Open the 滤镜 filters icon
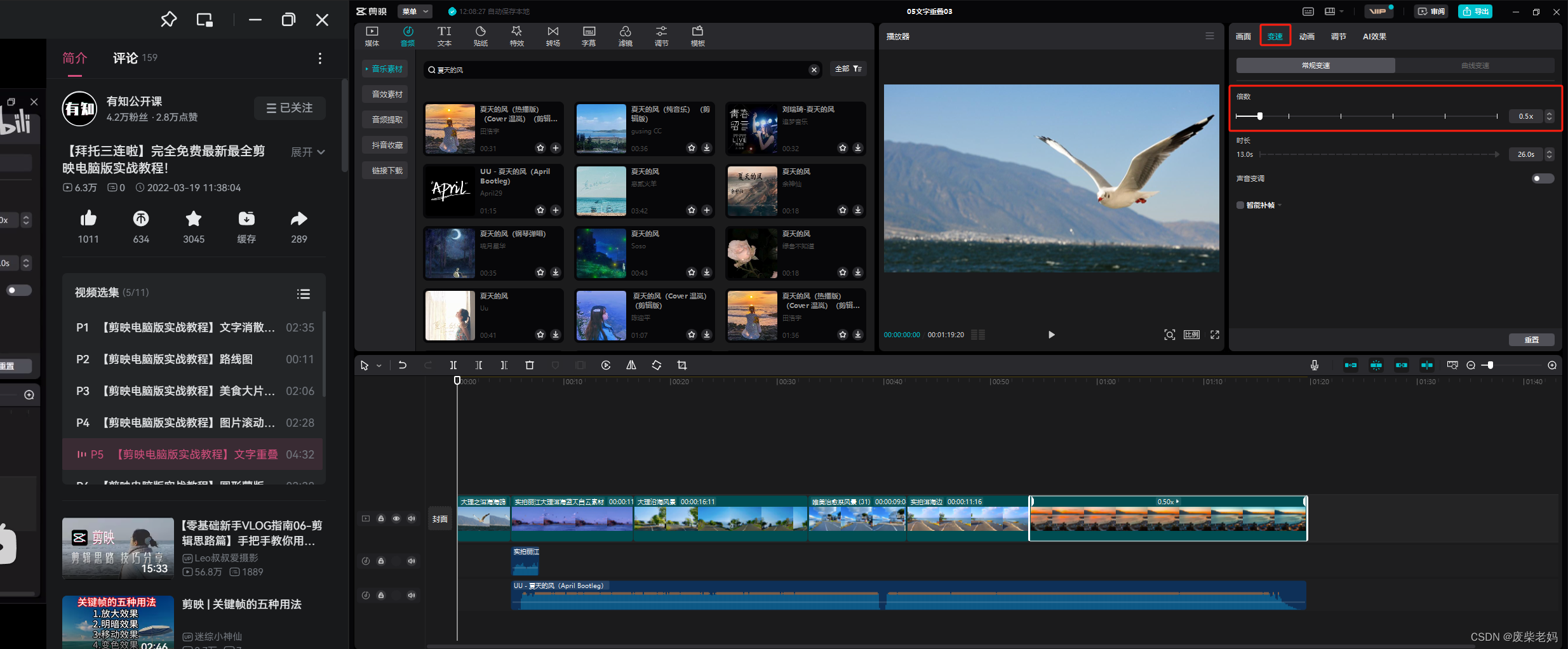The height and width of the screenshot is (649, 1568). [x=626, y=36]
